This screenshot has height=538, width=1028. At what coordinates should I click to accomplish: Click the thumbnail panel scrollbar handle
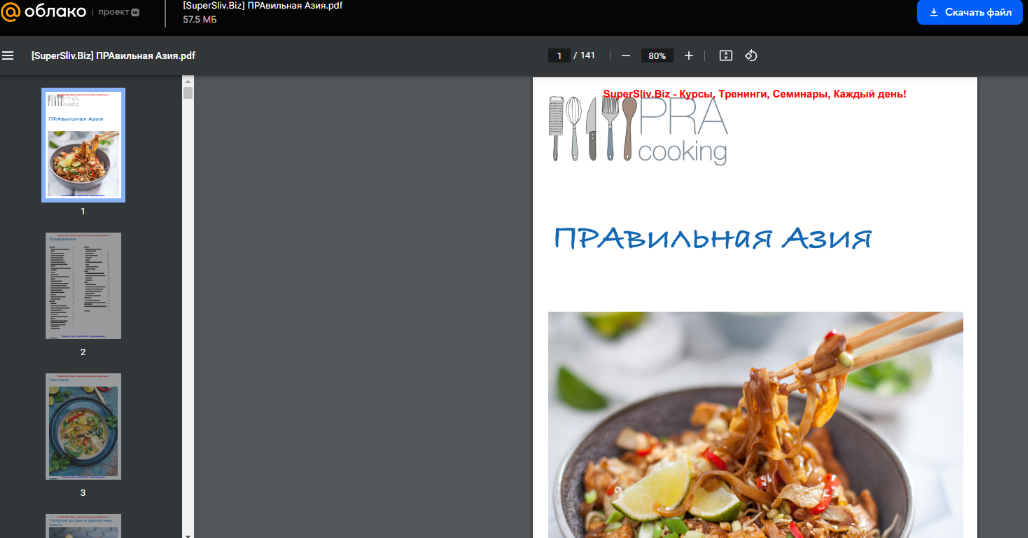point(188,93)
